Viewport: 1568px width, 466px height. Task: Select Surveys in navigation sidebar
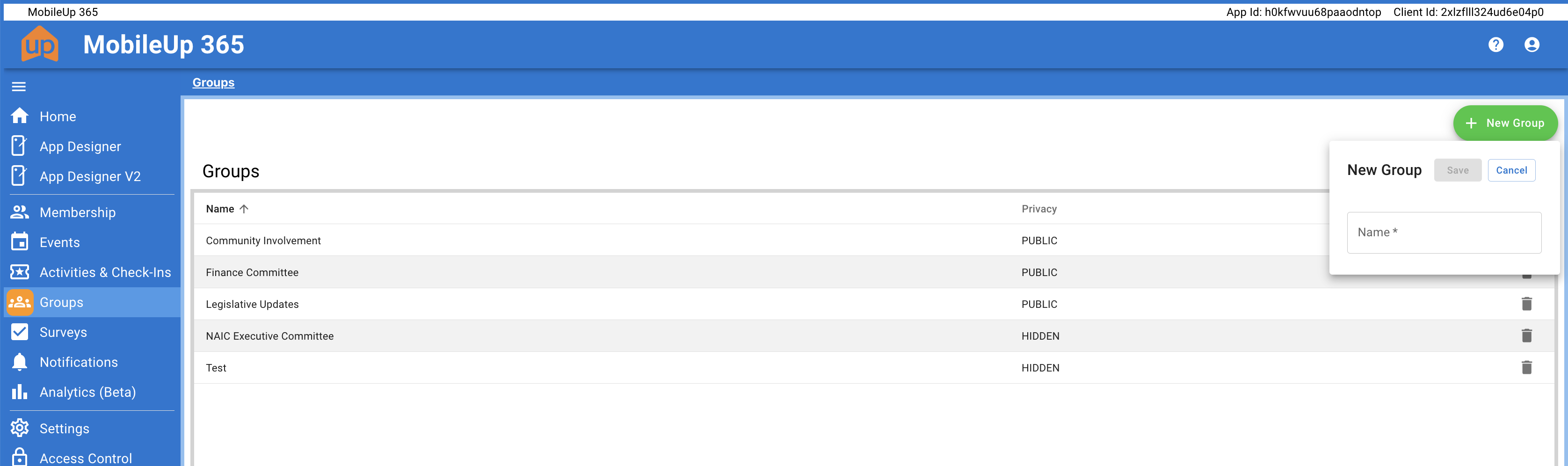tap(63, 332)
